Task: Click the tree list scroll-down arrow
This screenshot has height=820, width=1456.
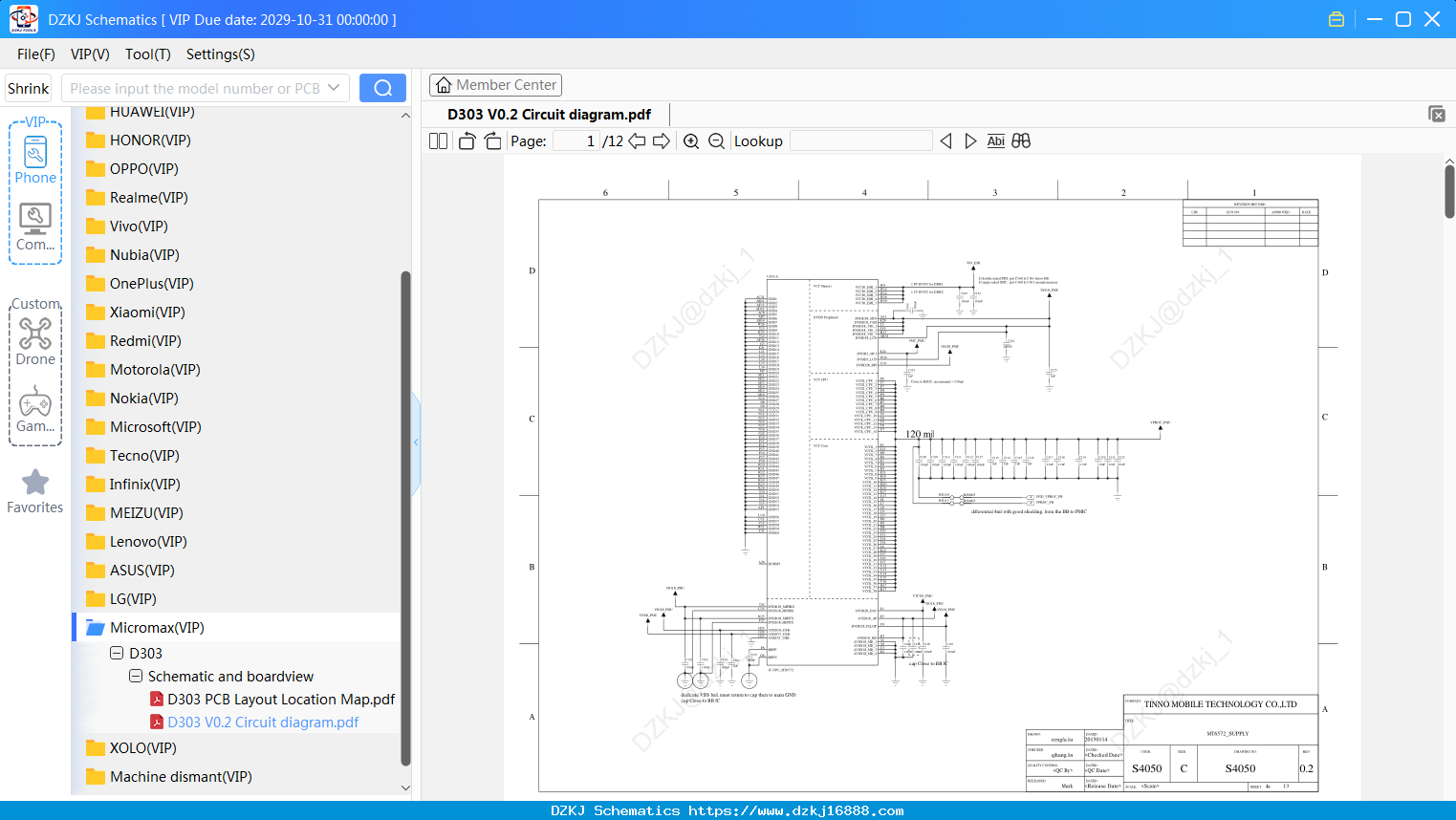Action: pos(405,788)
